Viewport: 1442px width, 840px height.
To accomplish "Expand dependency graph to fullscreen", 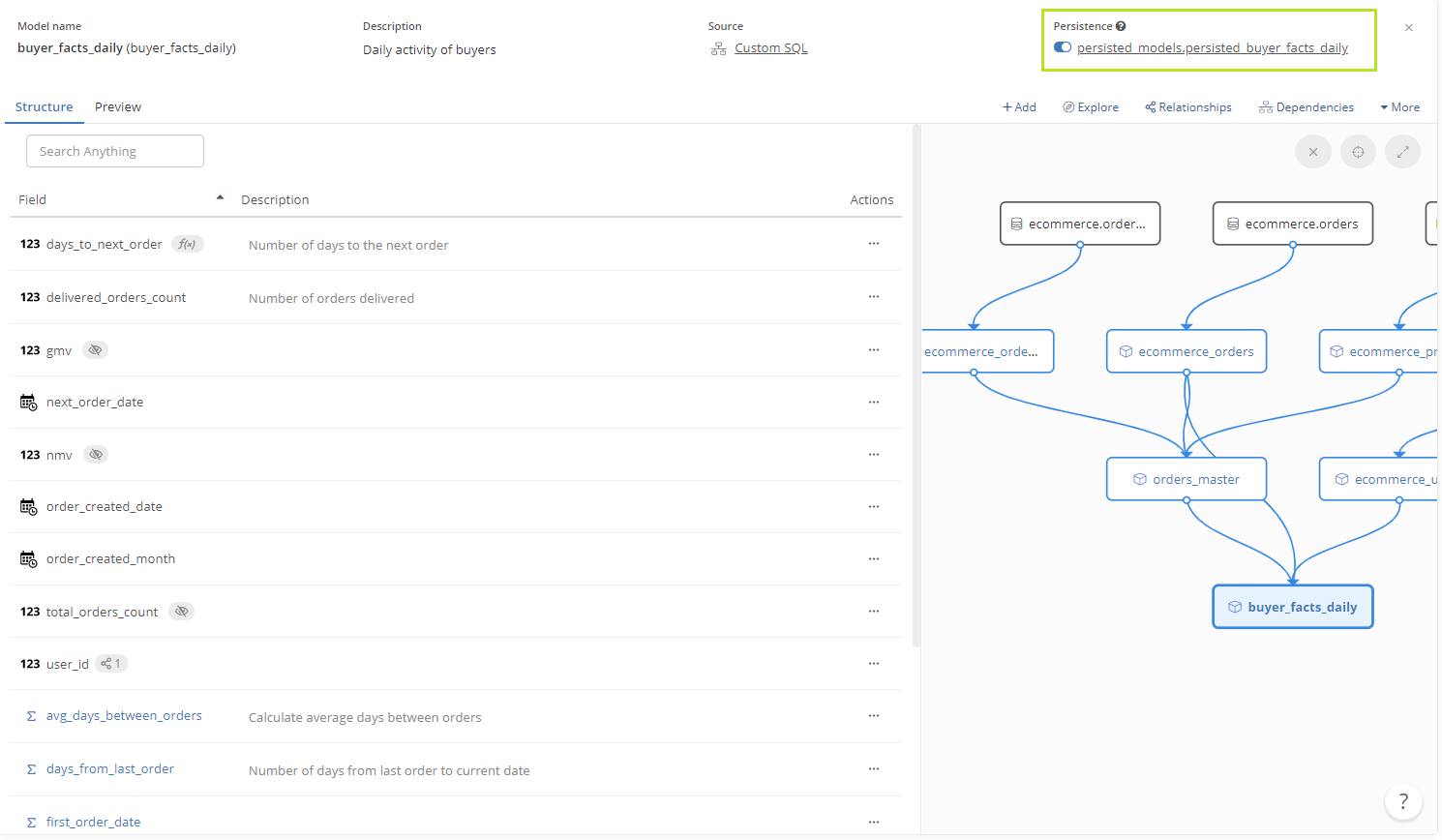I will tap(1403, 152).
